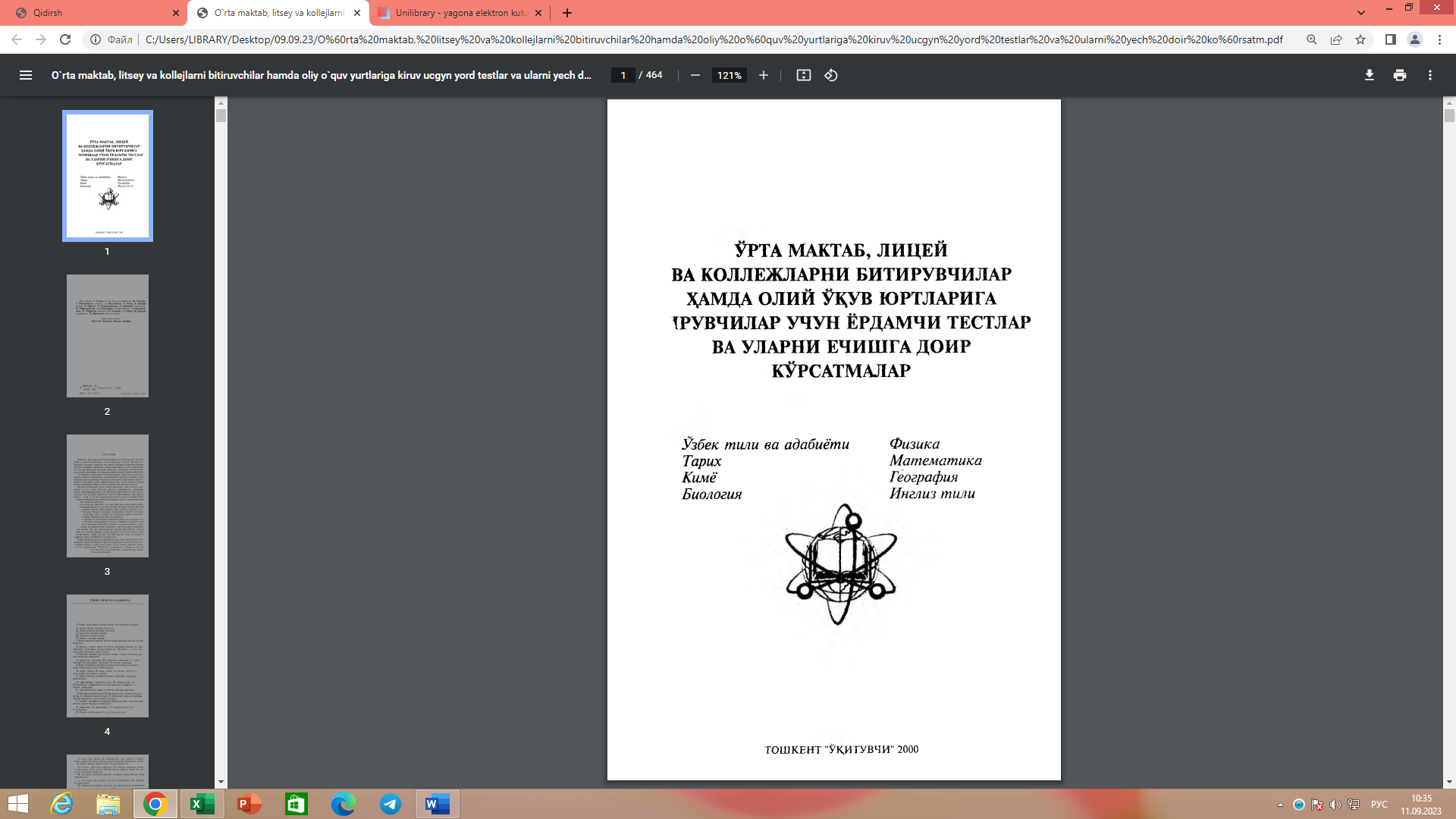
Task: Toggle the browser side panel
Action: [x=1390, y=39]
